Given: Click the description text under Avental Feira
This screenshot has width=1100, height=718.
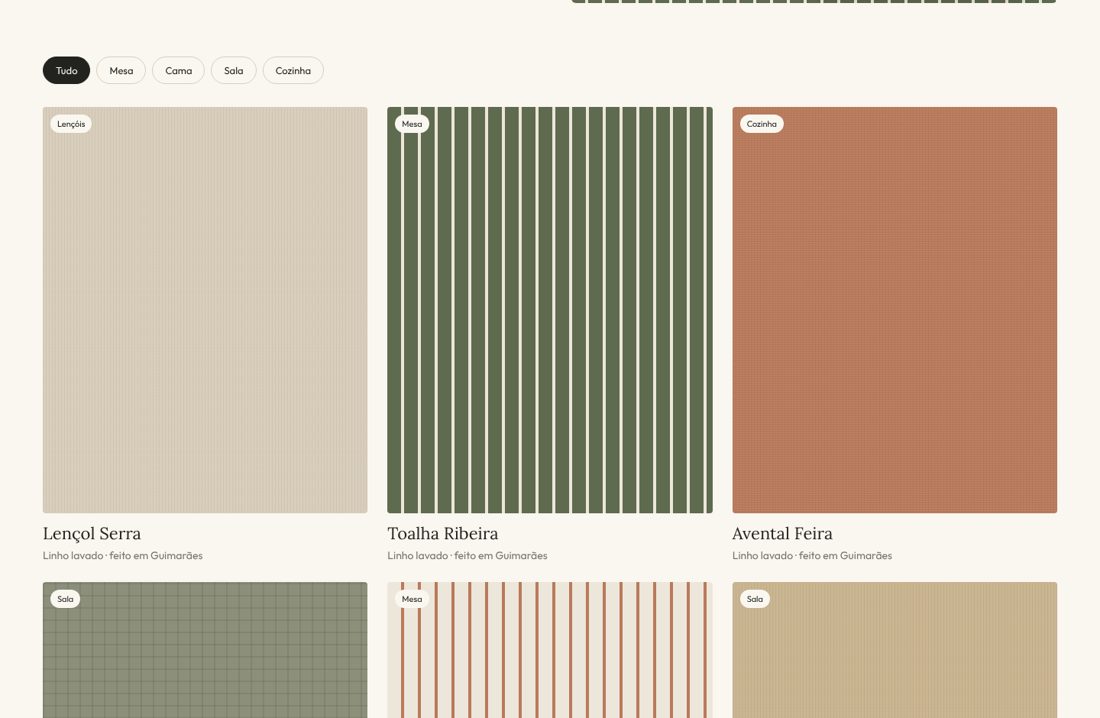Looking at the screenshot, I should (812, 555).
